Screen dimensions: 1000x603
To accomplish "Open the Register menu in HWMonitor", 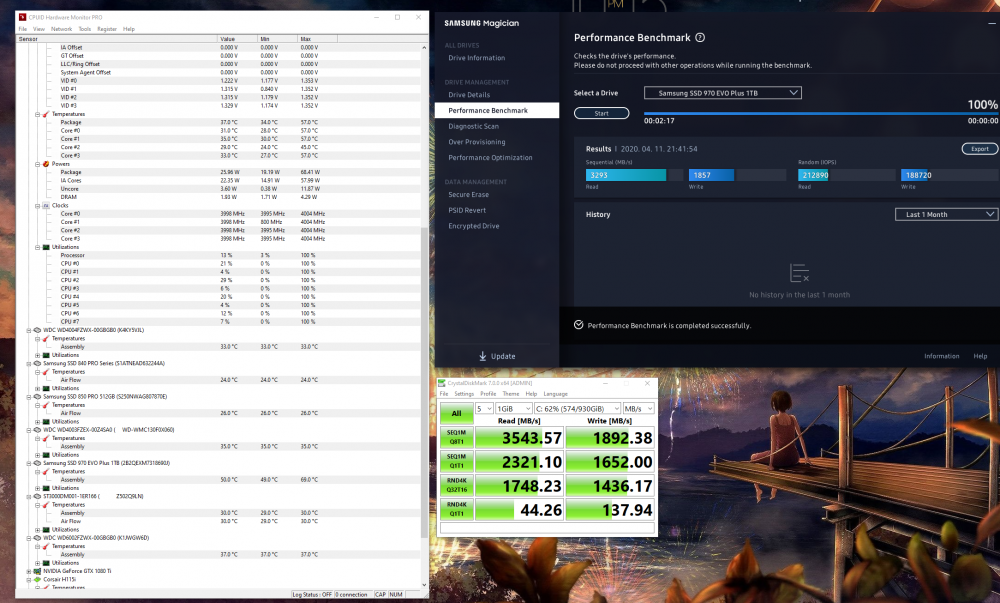I will (107, 29).
